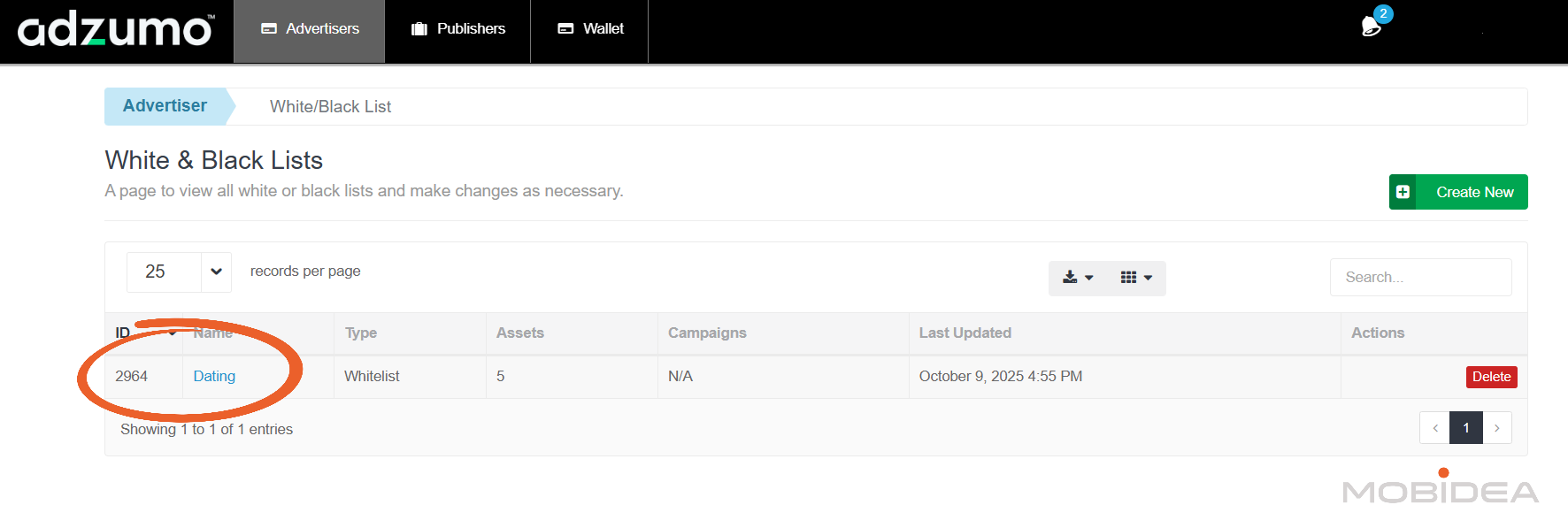1568x528 pixels.
Task: Open the Publishers menu
Action: pos(457,29)
